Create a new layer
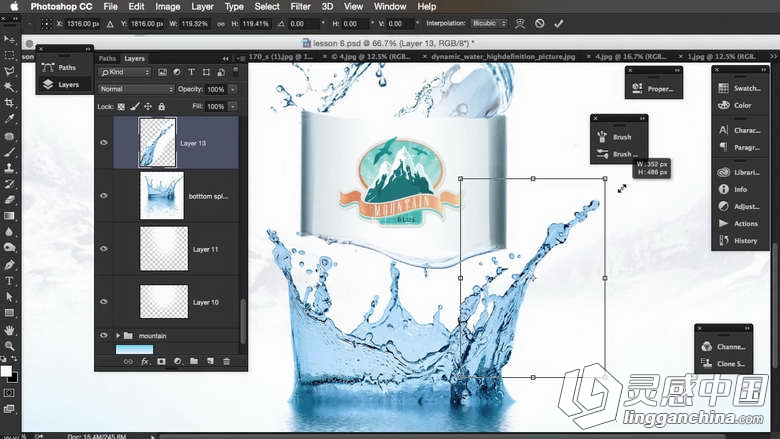 pos(210,361)
